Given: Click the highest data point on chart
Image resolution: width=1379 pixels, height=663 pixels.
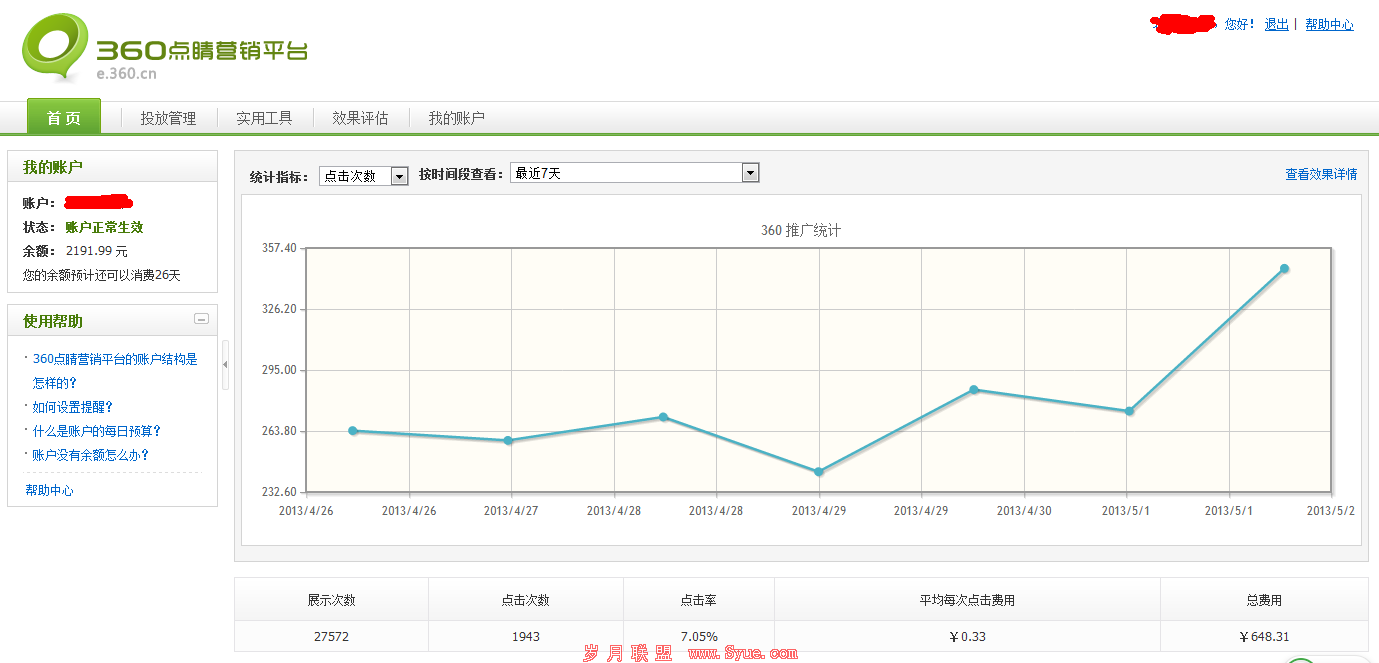Looking at the screenshot, I should 1284,268.
